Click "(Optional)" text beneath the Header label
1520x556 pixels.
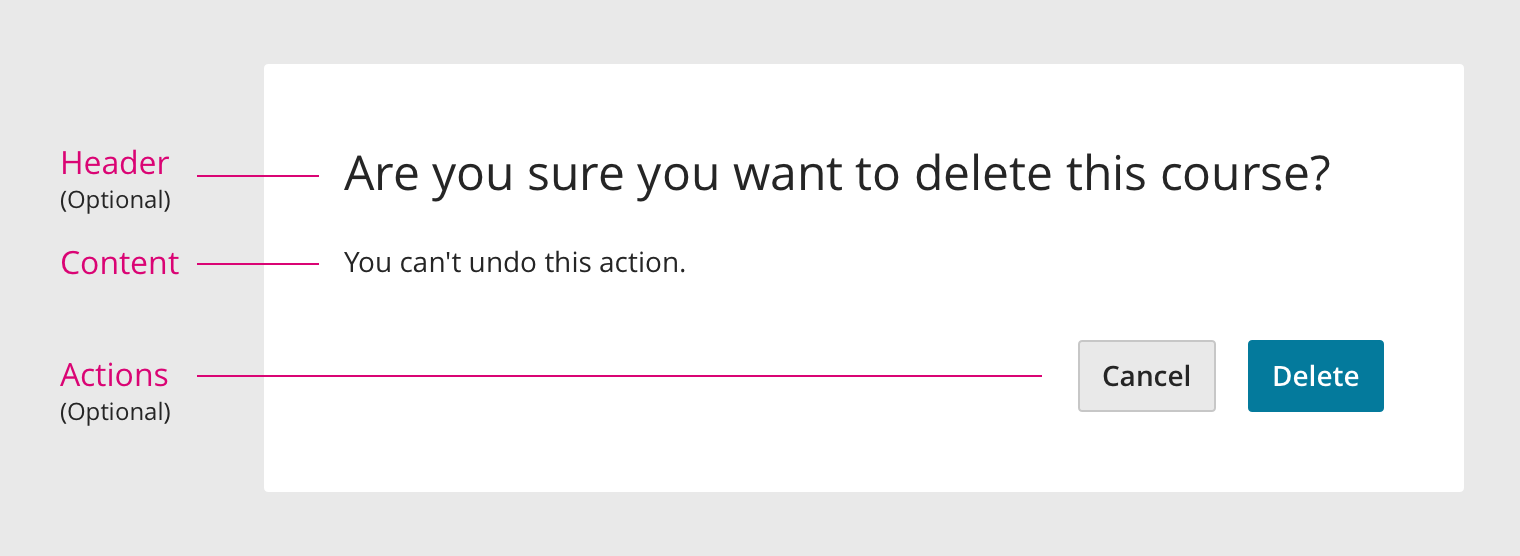(x=115, y=200)
